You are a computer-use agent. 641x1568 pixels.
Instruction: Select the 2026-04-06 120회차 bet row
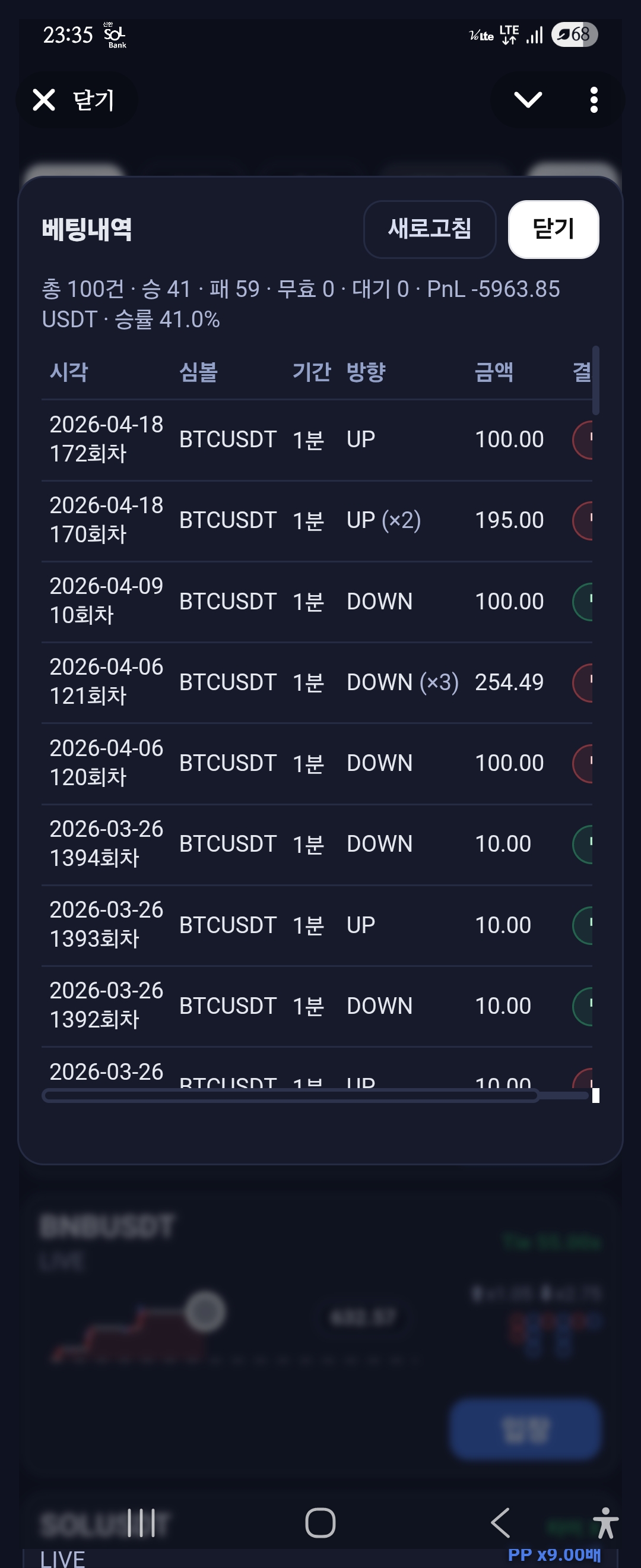click(x=317, y=763)
